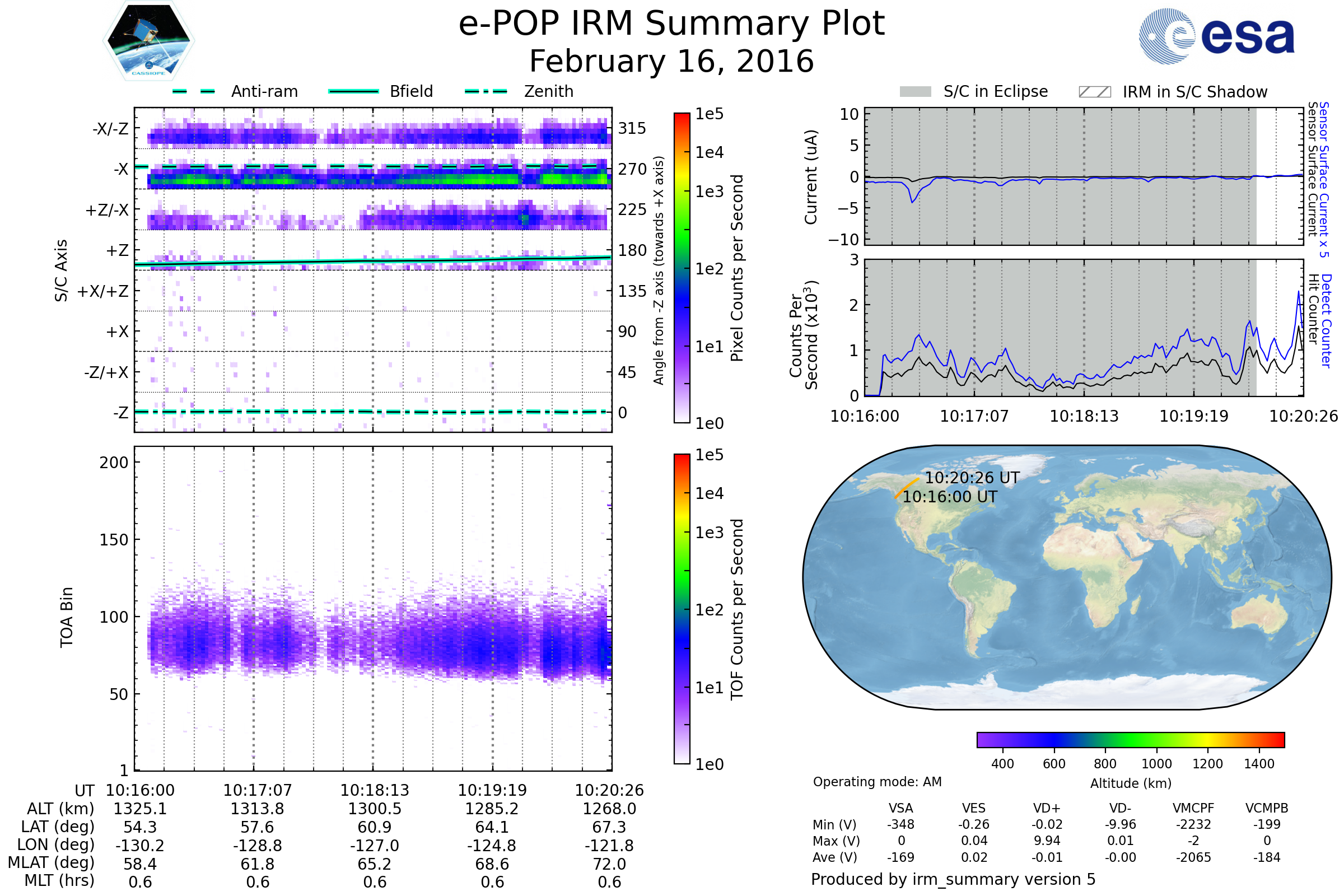Click the VSA column header

[x=900, y=808]
